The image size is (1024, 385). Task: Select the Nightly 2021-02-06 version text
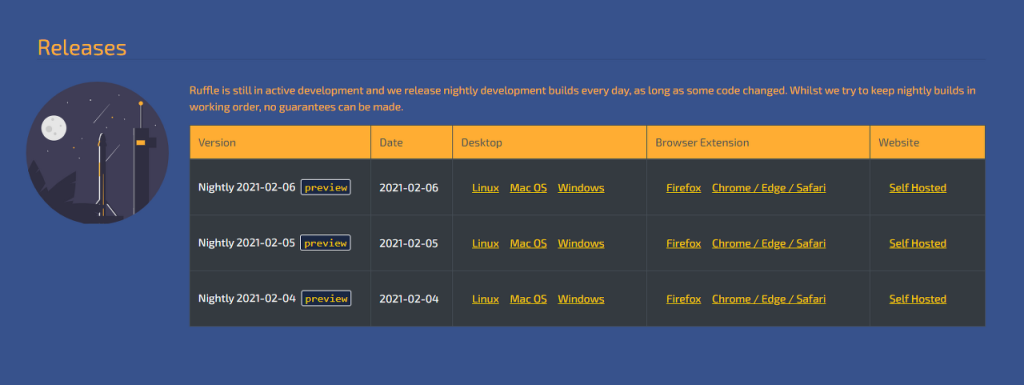(x=247, y=187)
